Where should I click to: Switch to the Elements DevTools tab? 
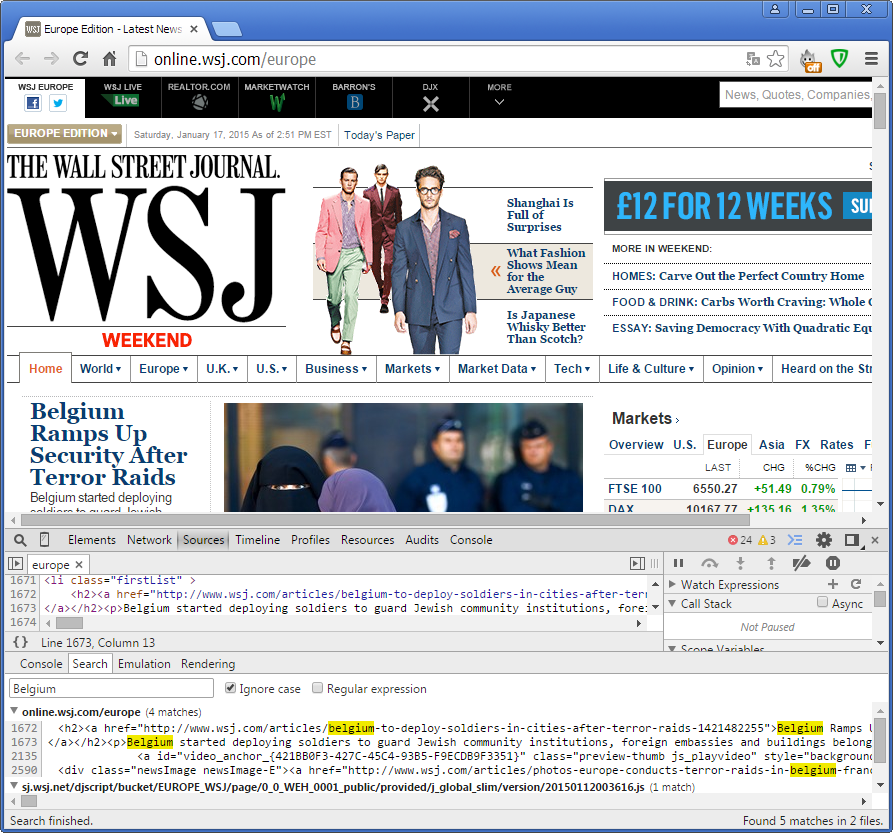[92, 540]
